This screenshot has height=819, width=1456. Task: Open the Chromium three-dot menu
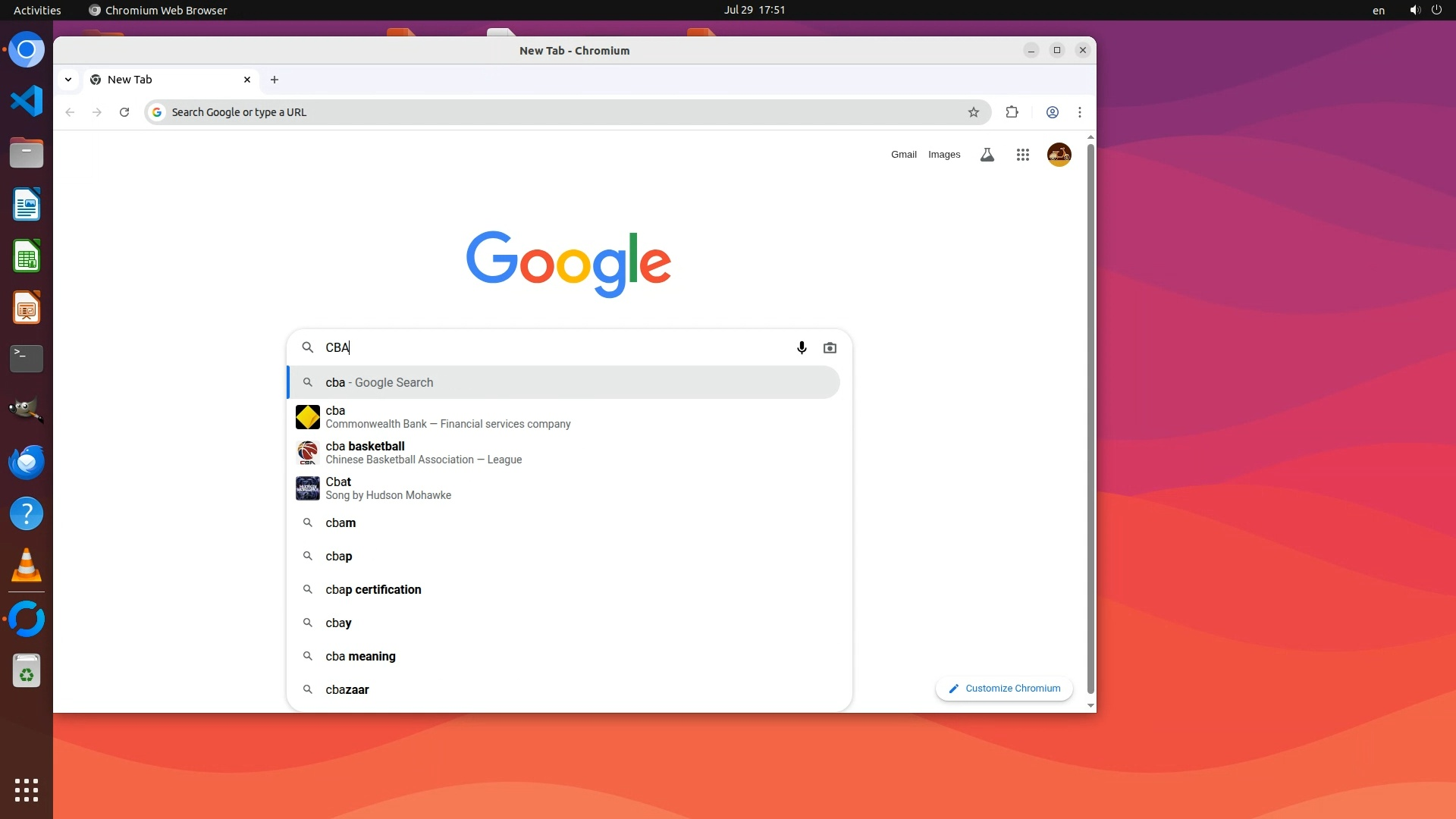(1080, 112)
